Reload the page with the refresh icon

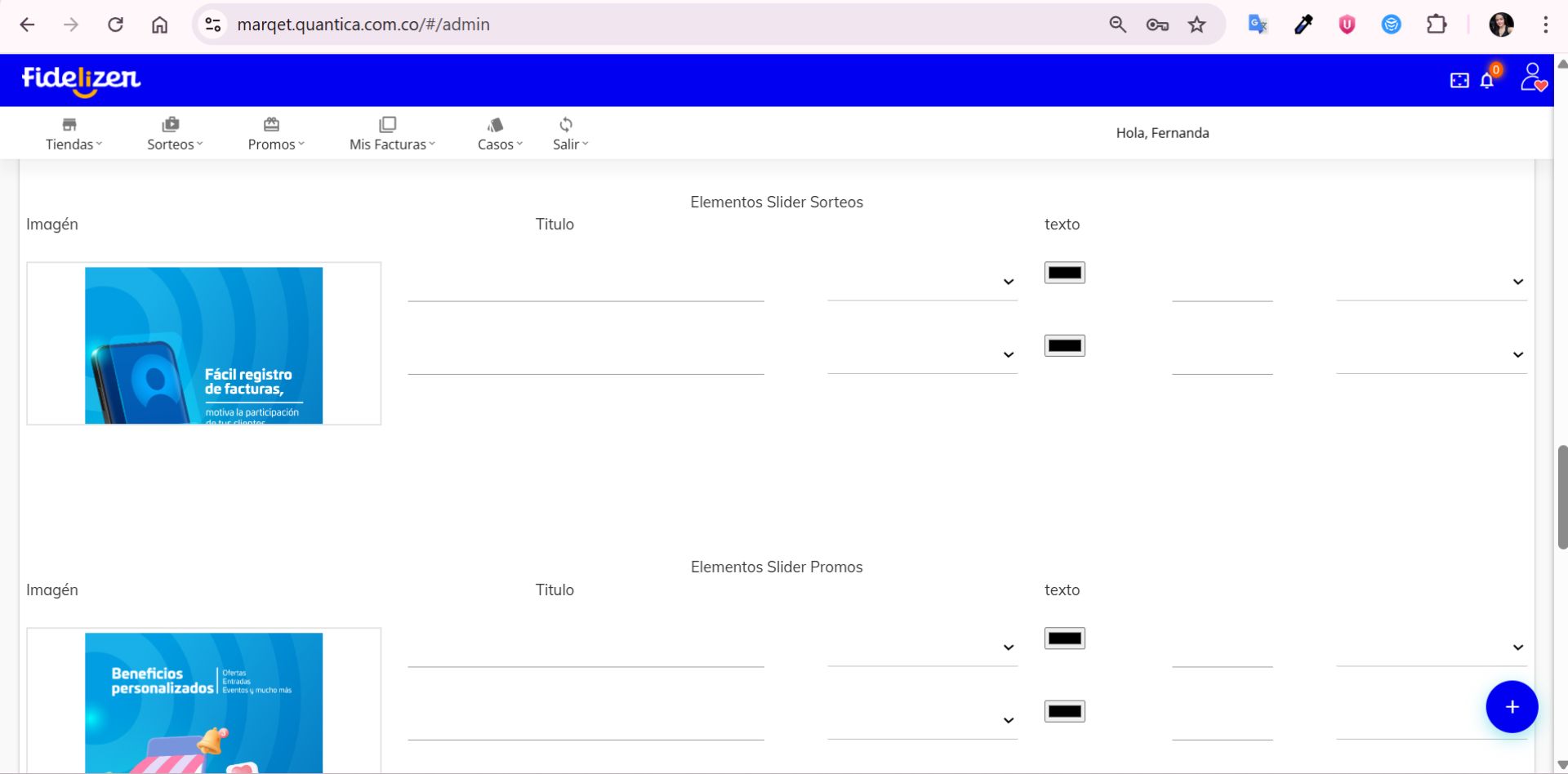[x=115, y=24]
